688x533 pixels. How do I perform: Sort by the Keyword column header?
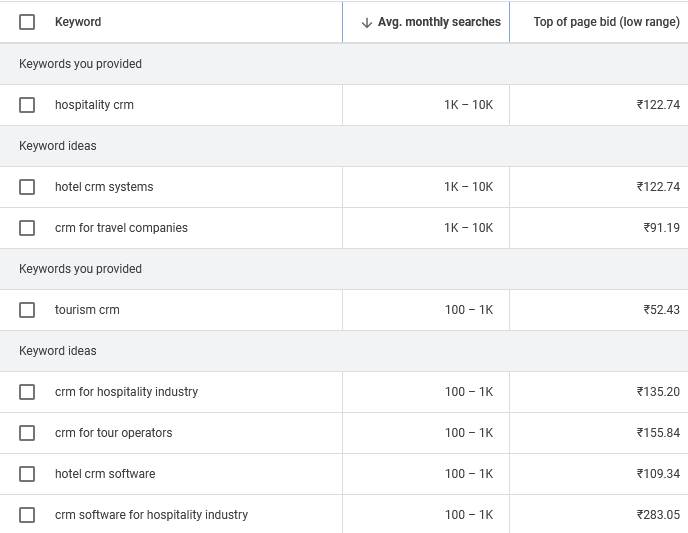coord(78,22)
